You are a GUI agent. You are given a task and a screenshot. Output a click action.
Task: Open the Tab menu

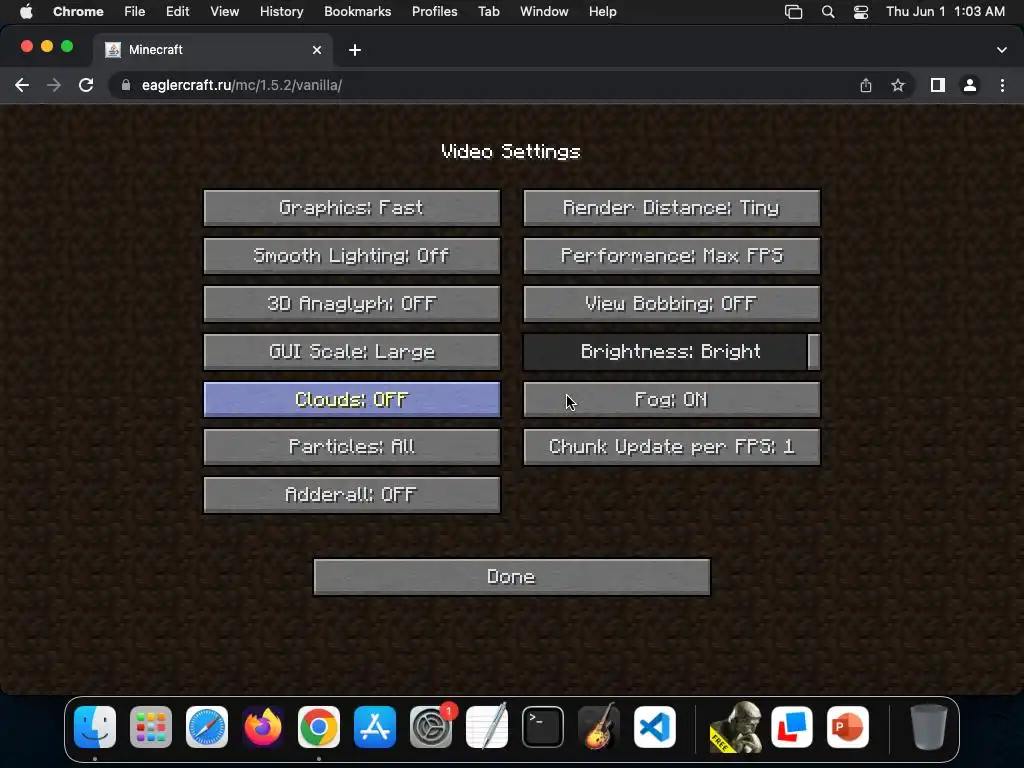click(x=488, y=12)
